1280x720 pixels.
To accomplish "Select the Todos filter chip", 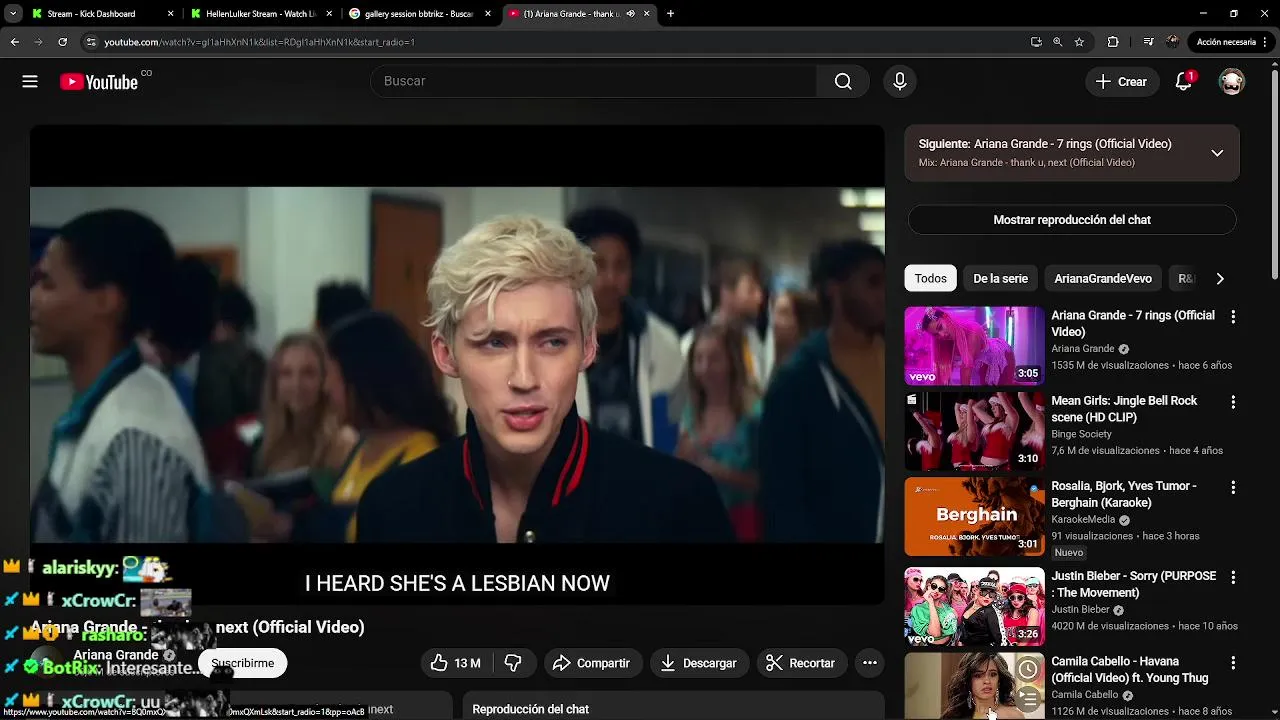I will [930, 279].
